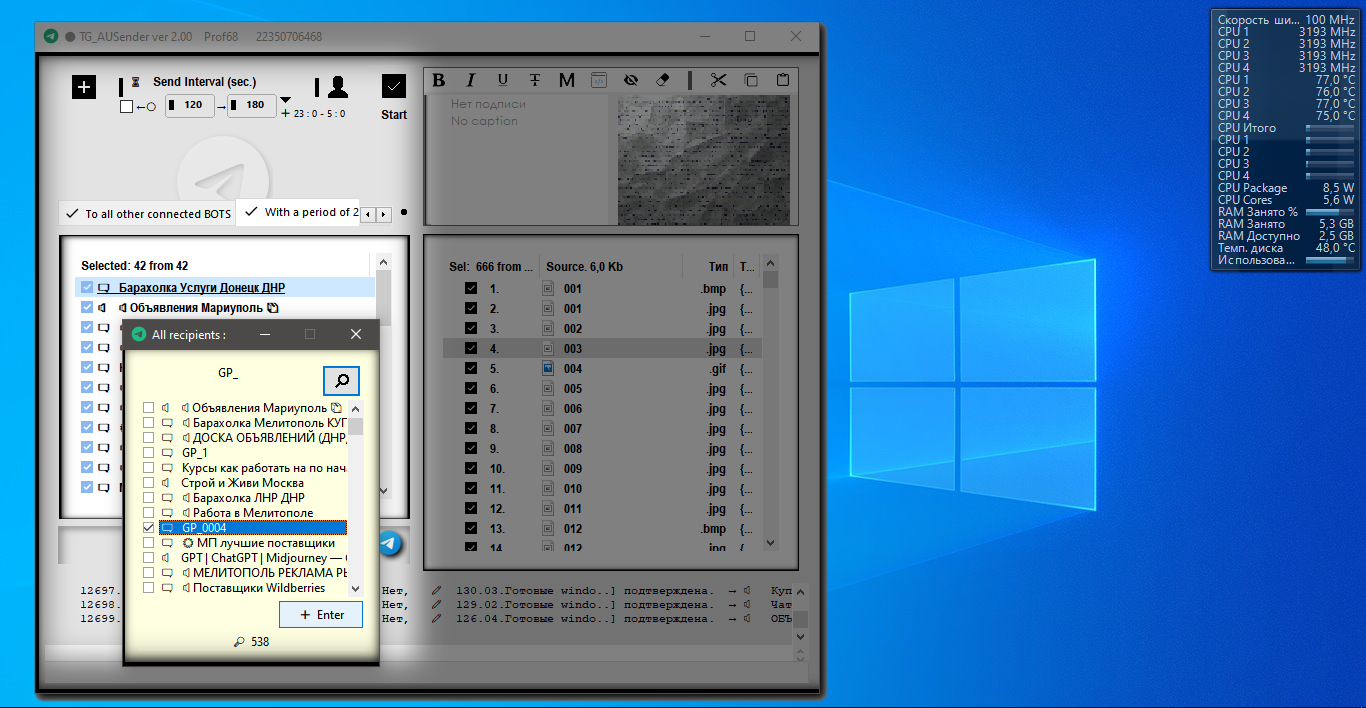Screen dimensions: 1366x708
Task: Click the eraser clear-formatting icon
Action: click(662, 80)
